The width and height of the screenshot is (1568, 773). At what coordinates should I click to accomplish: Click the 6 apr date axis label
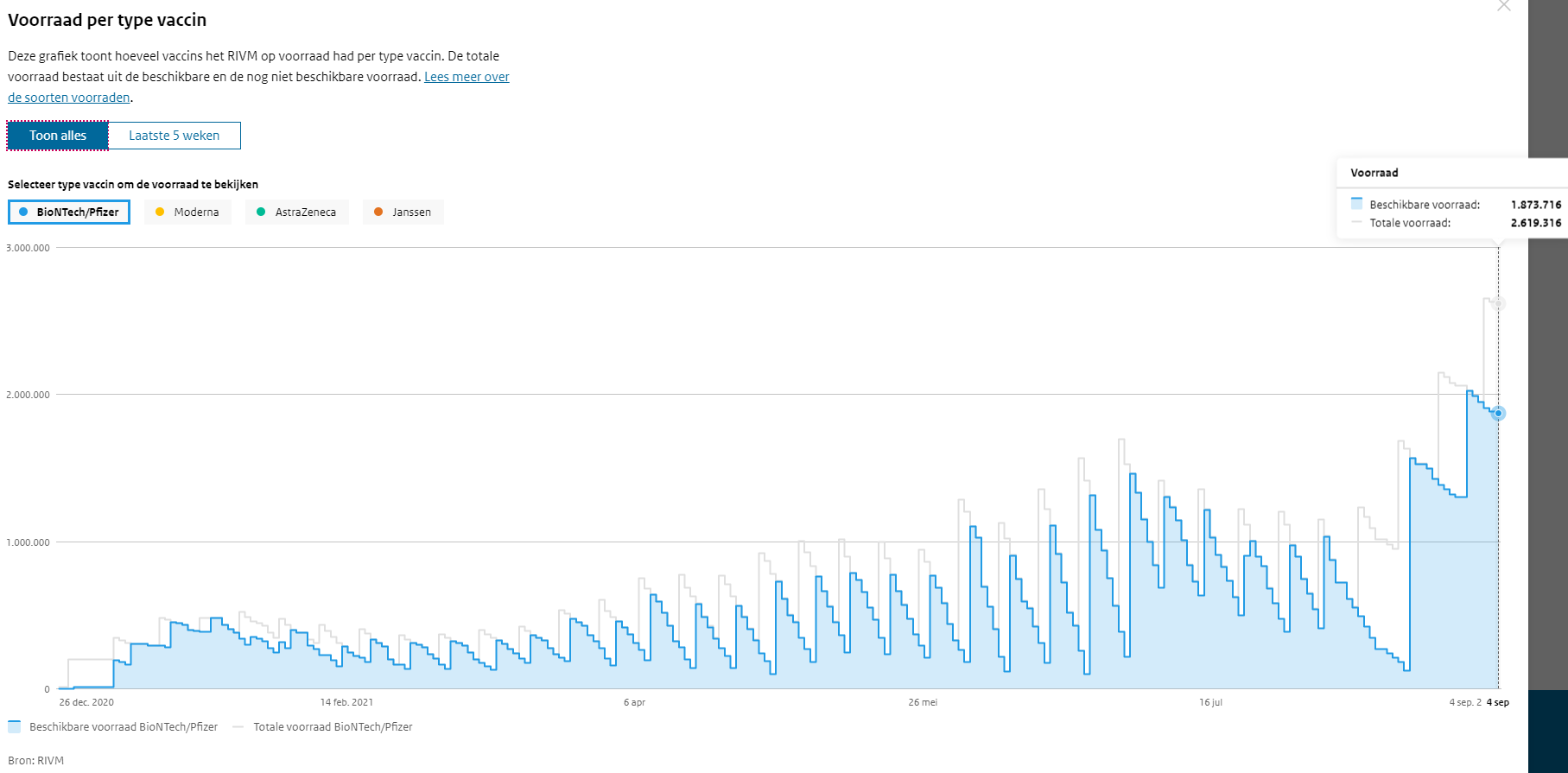pyautogui.click(x=634, y=702)
